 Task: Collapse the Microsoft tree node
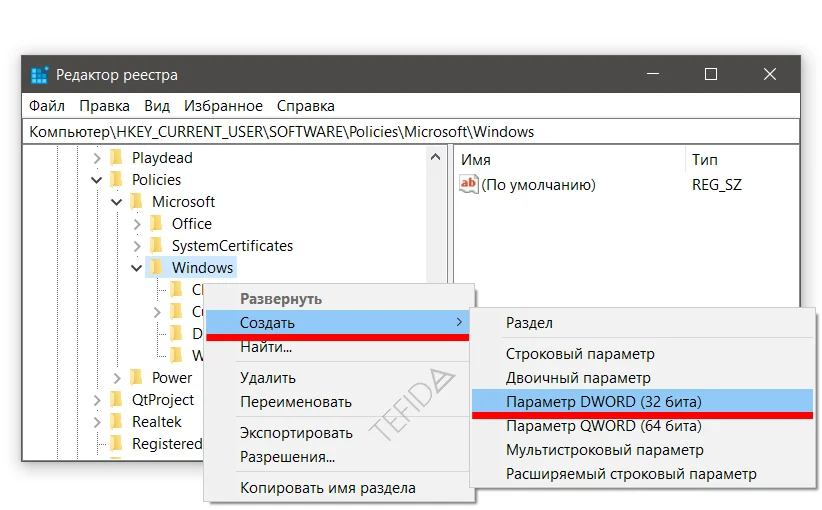coord(116,202)
